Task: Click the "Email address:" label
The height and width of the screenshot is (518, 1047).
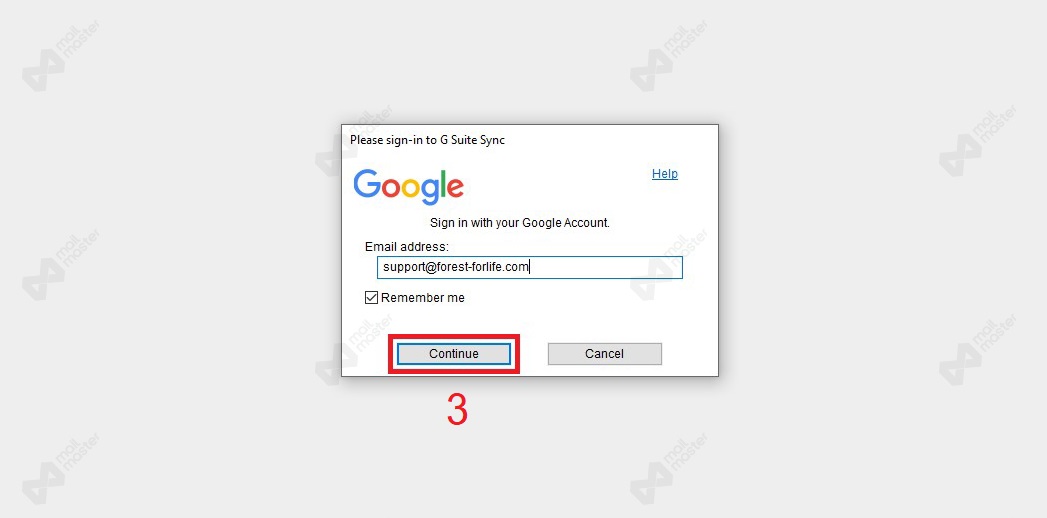Action: 407,246
